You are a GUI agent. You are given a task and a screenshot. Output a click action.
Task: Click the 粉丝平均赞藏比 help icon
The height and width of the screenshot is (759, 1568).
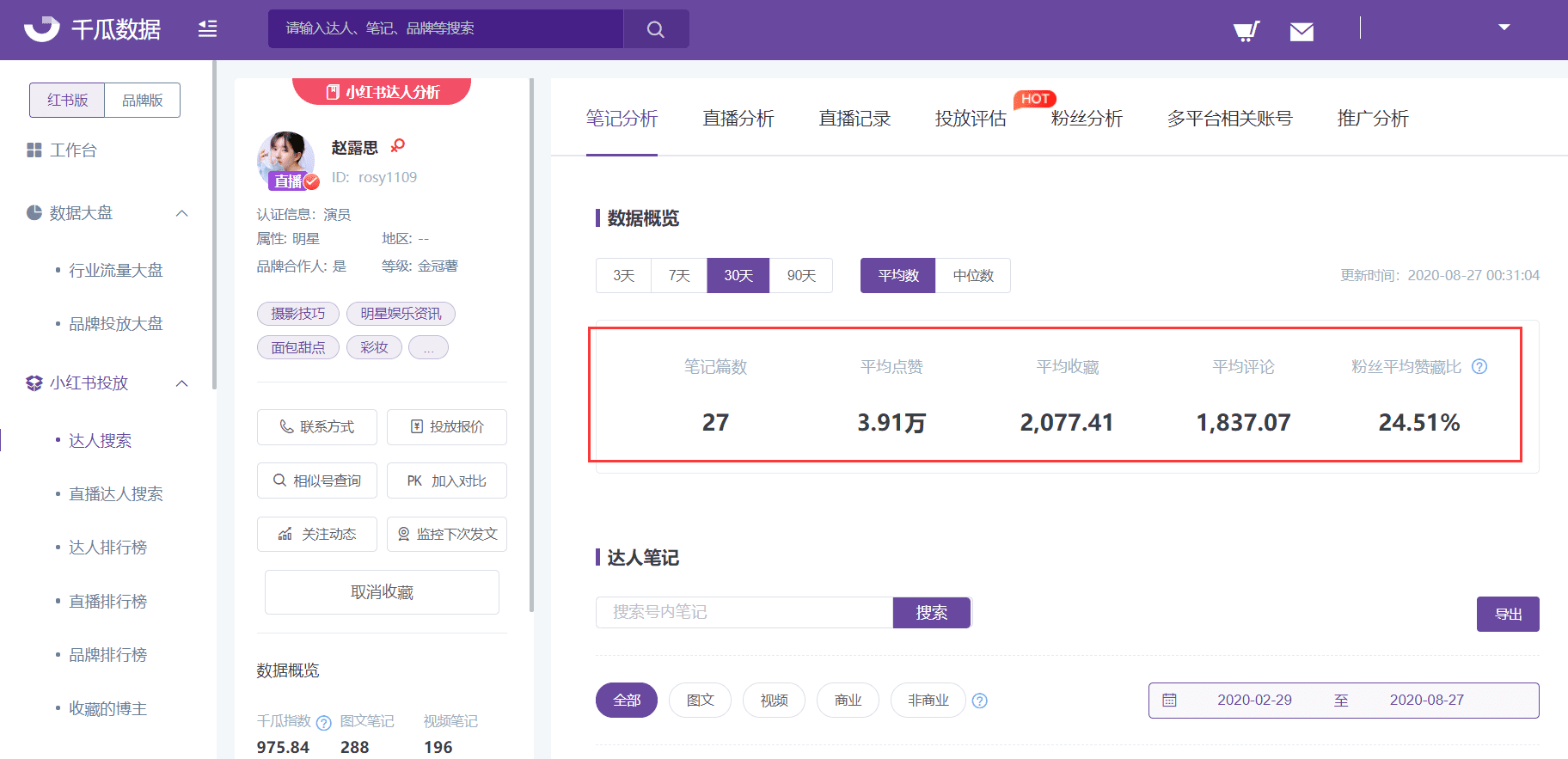1479,367
